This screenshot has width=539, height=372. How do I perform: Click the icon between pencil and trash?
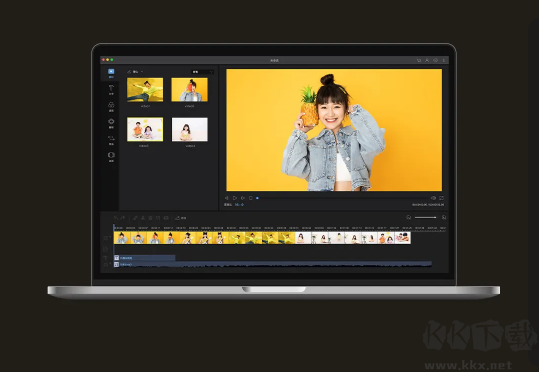click(x=143, y=218)
